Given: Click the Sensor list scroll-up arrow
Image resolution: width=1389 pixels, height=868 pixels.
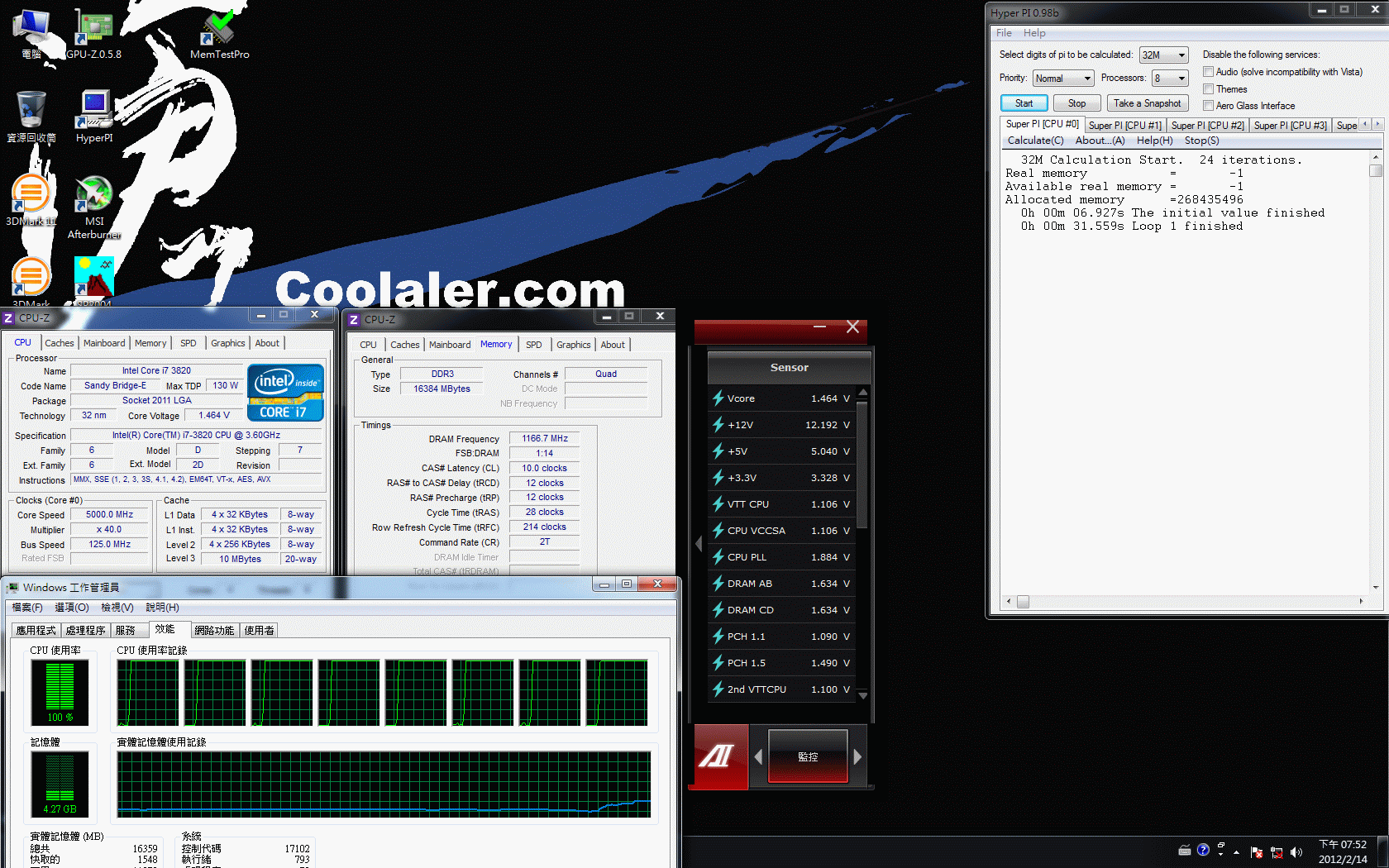Looking at the screenshot, I should click(862, 393).
